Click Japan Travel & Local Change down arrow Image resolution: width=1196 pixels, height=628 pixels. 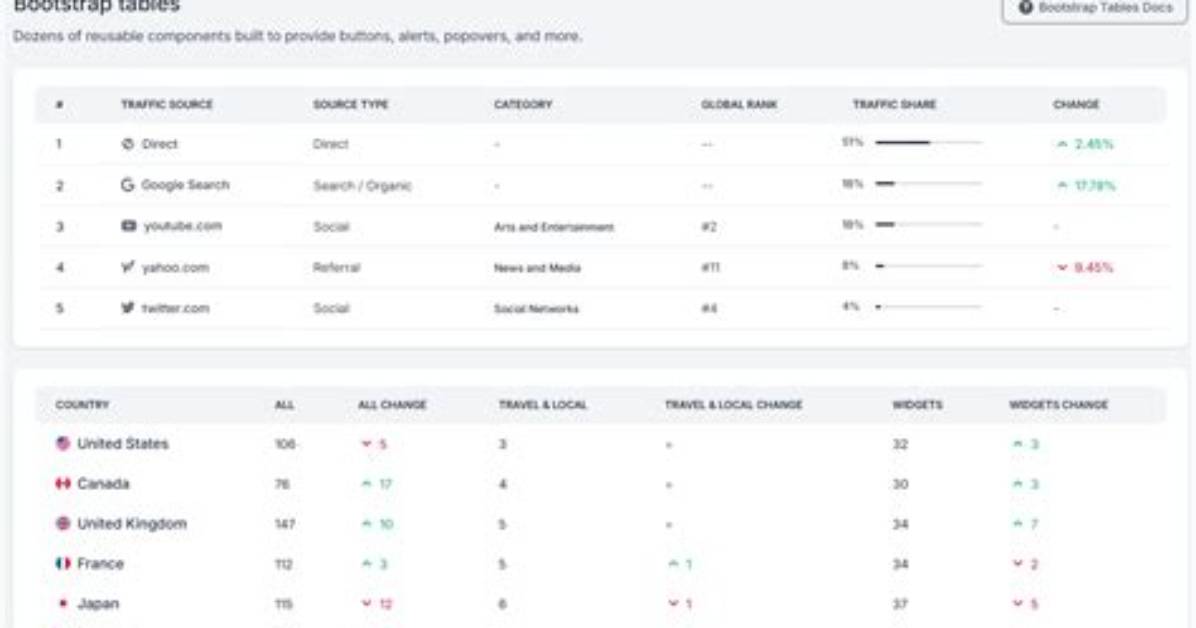point(673,604)
